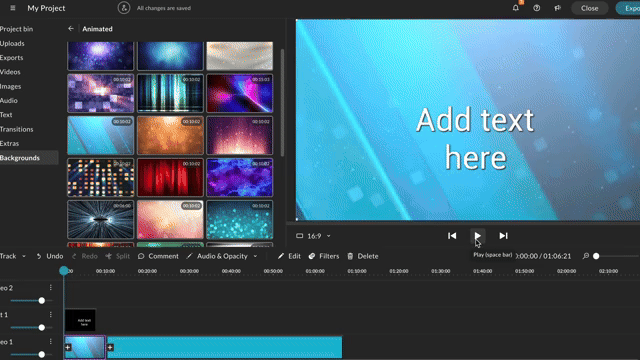Open the Extras section
640x360 pixels.
point(9,143)
